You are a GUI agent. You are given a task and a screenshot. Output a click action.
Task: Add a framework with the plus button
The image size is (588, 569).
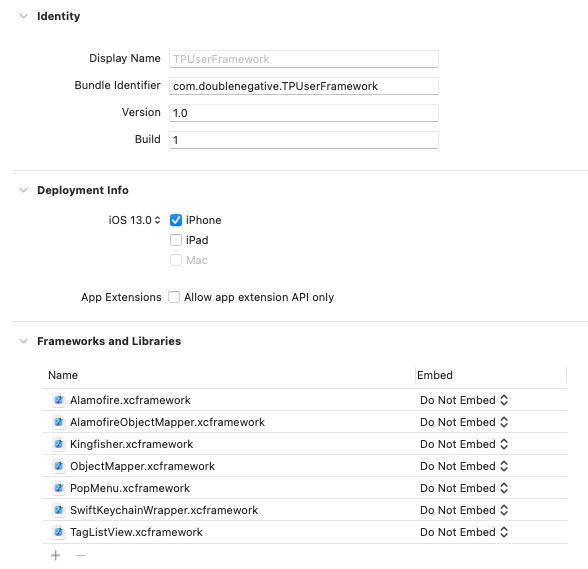(x=56, y=555)
